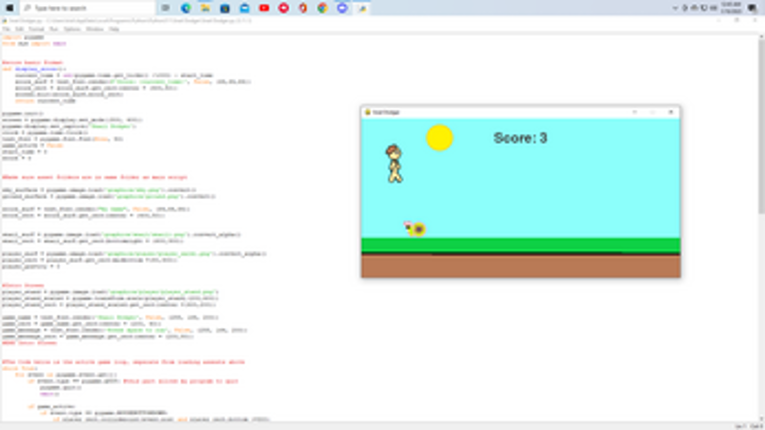Screen dimensions: 765x430
Task: Click the pygame icon in game title bar
Action: (367, 112)
